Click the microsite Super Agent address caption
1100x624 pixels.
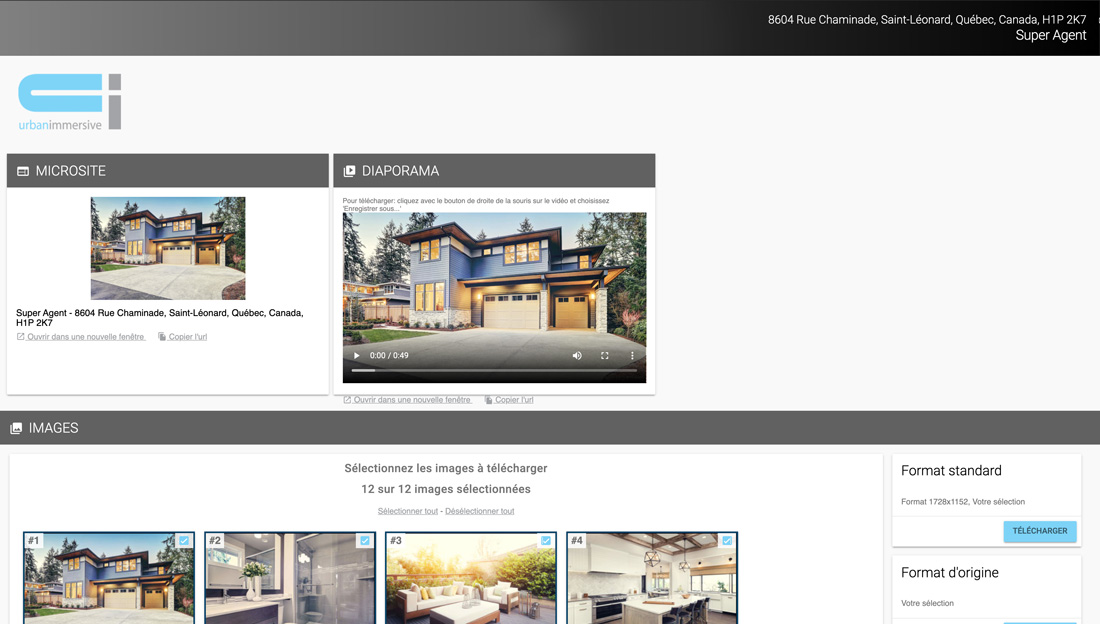point(160,318)
